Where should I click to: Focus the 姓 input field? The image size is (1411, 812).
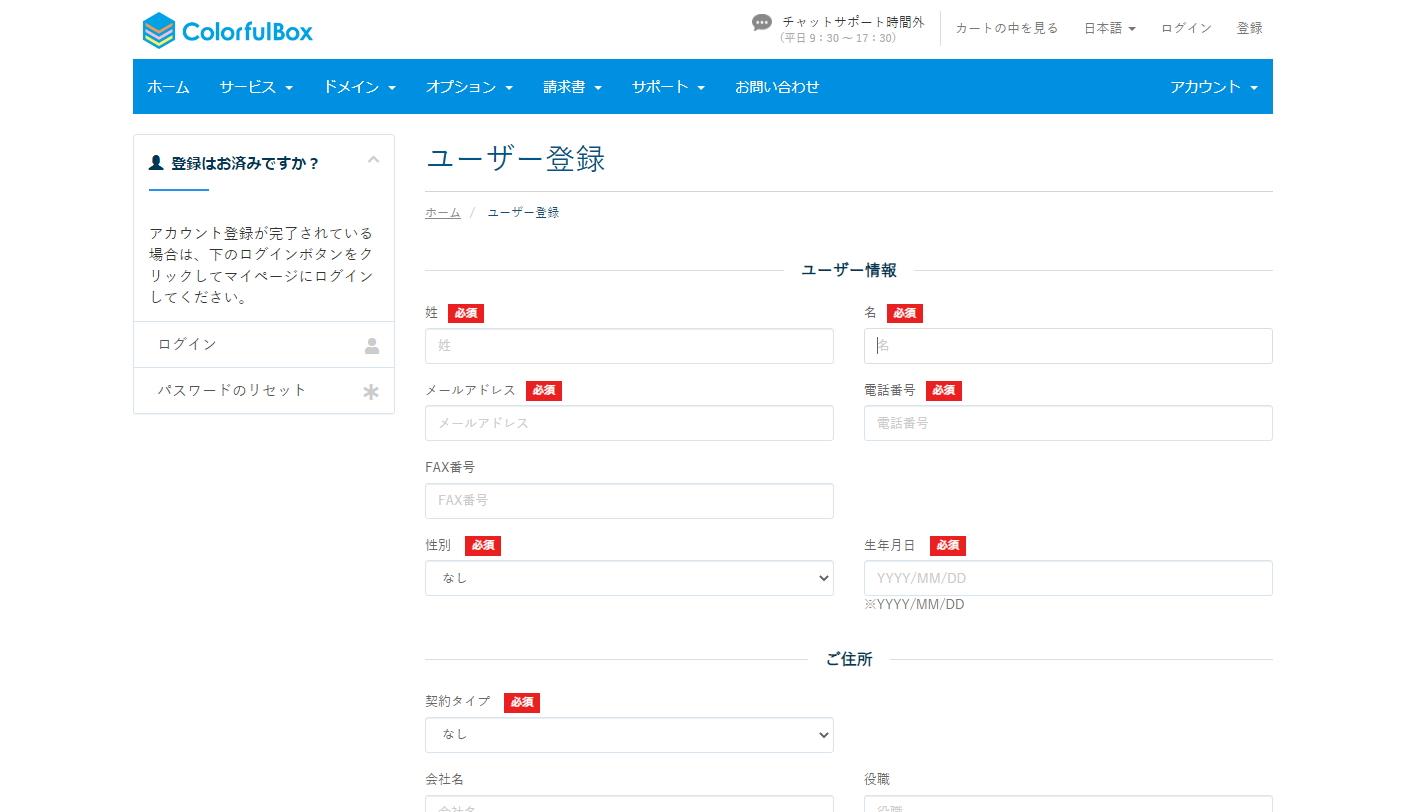(629, 346)
